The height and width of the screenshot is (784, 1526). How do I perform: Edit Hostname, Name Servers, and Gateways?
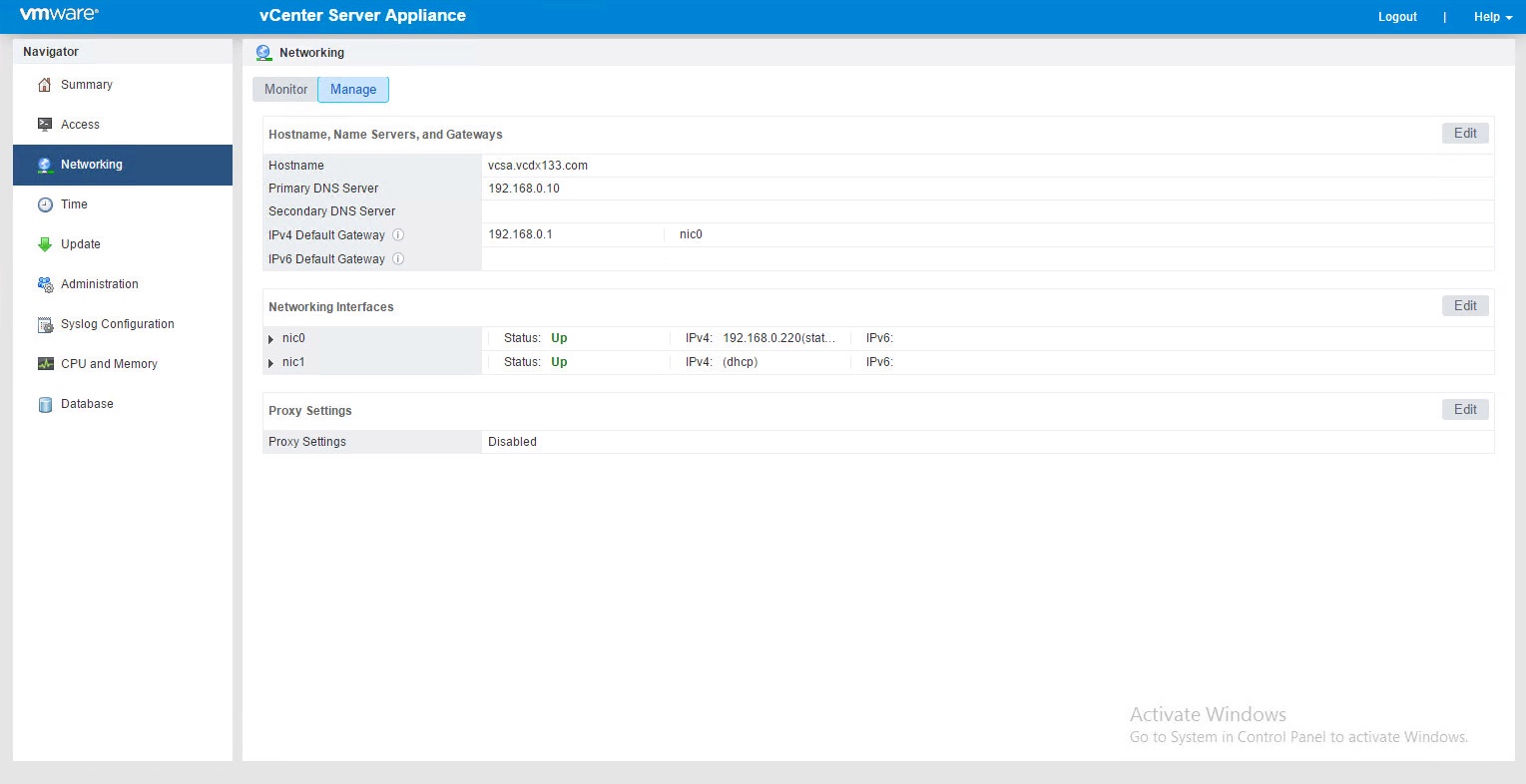coord(1464,134)
